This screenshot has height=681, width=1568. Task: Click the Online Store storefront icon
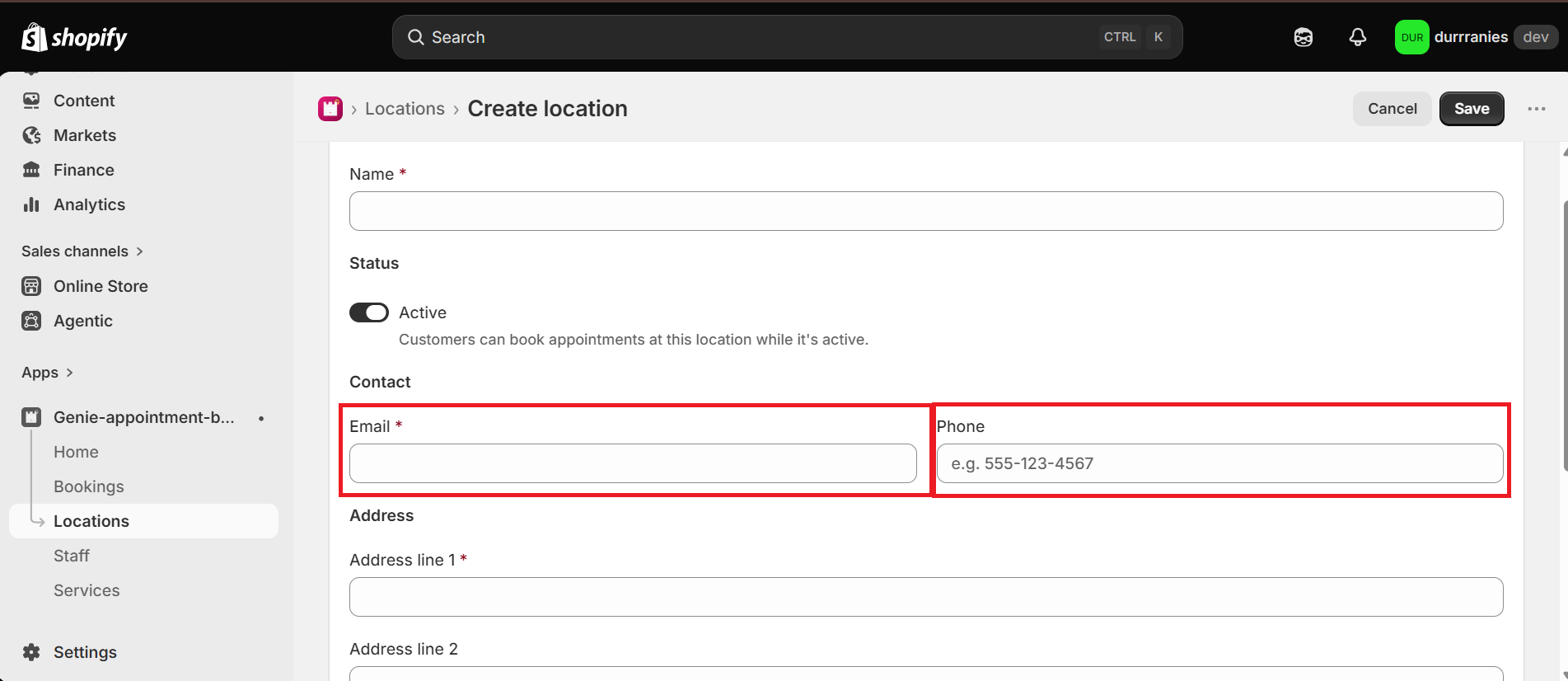(31, 286)
